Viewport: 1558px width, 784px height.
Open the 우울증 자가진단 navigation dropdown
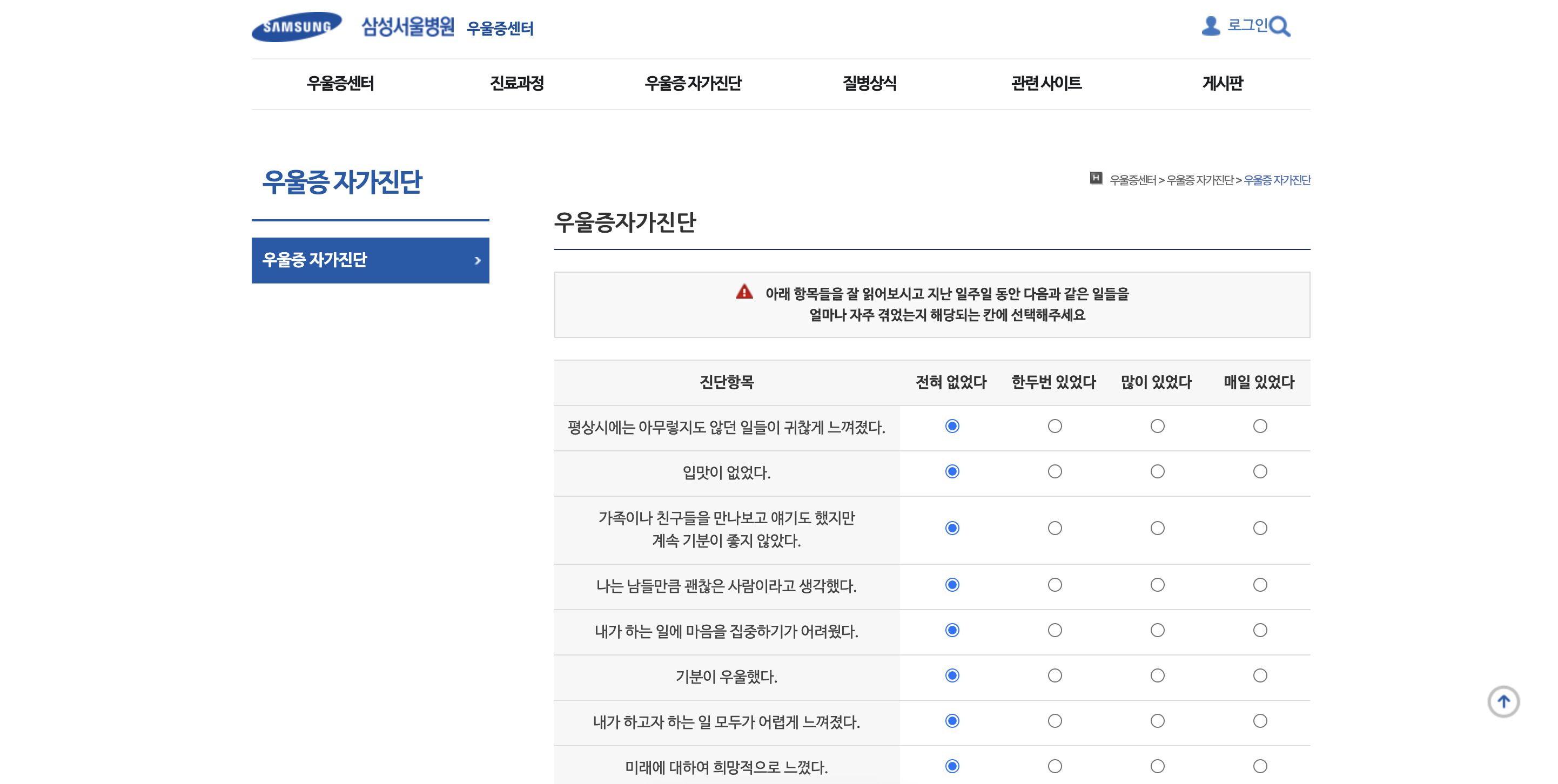696,84
